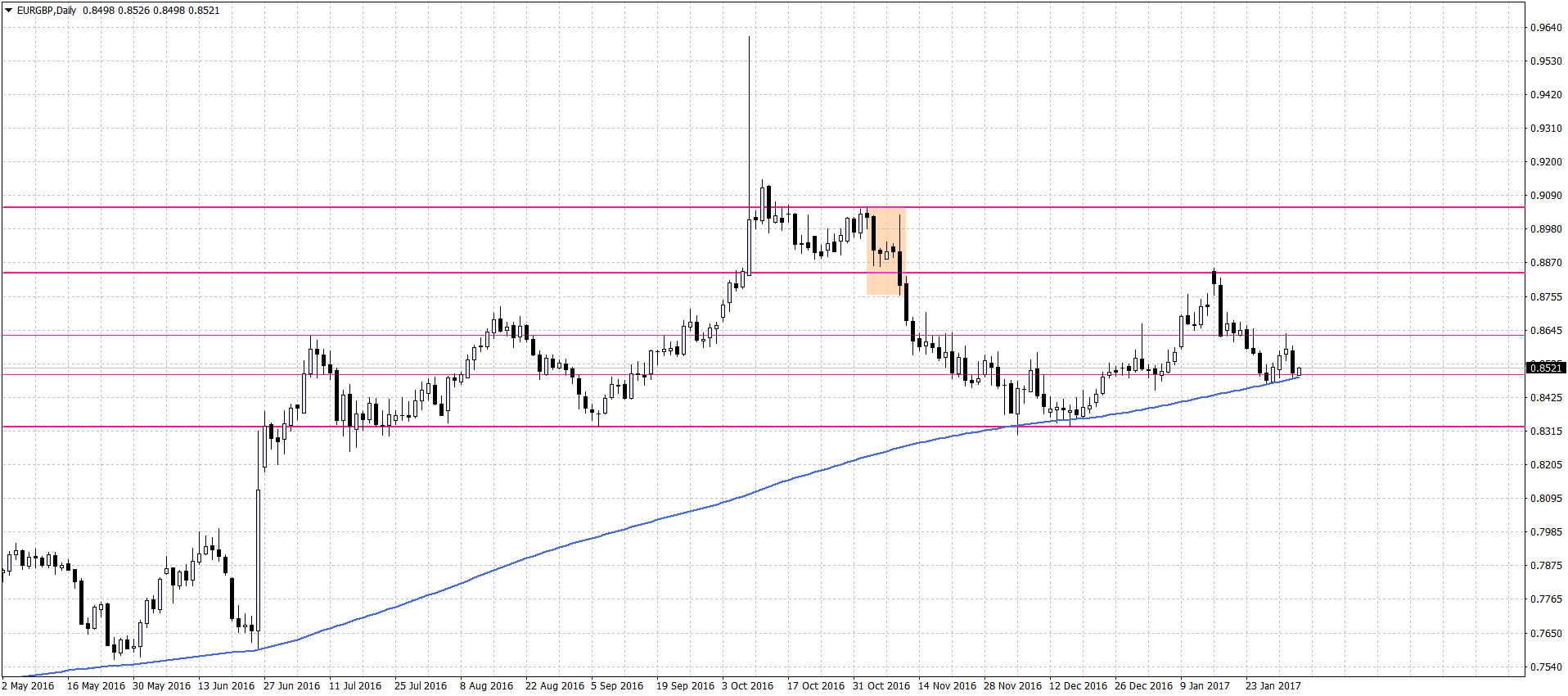Click the 0.8205 price level label
This screenshot has width=1568, height=696.
tap(1546, 465)
